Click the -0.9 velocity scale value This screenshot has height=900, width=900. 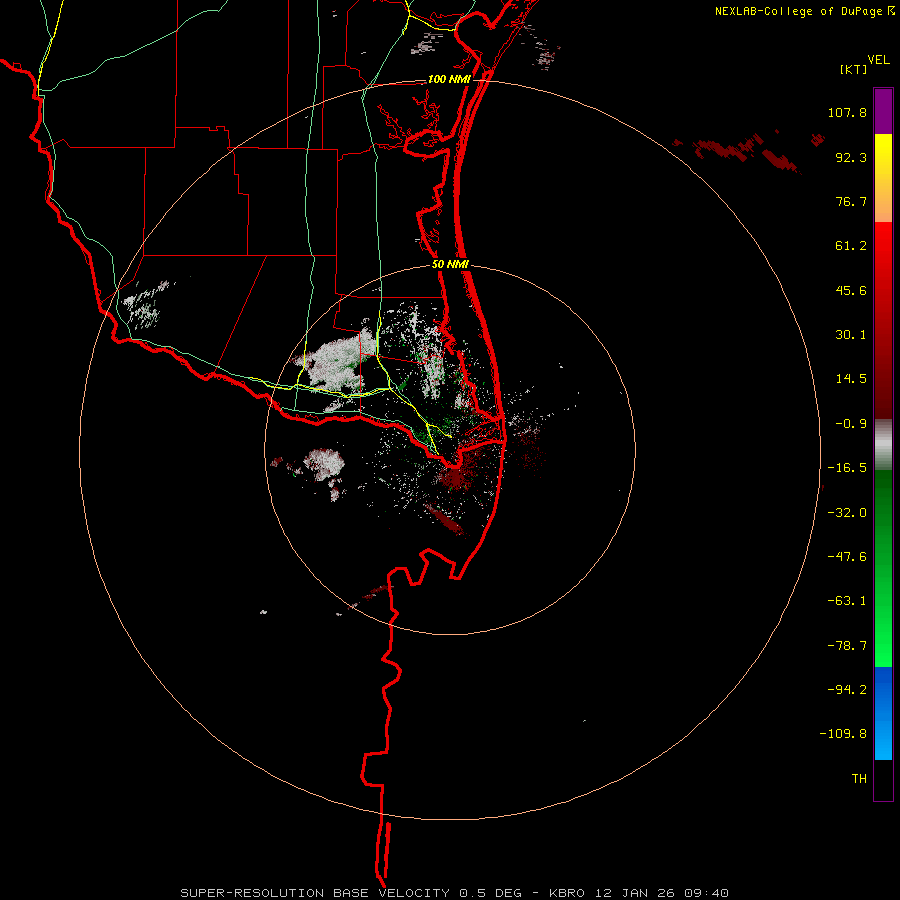click(851, 424)
